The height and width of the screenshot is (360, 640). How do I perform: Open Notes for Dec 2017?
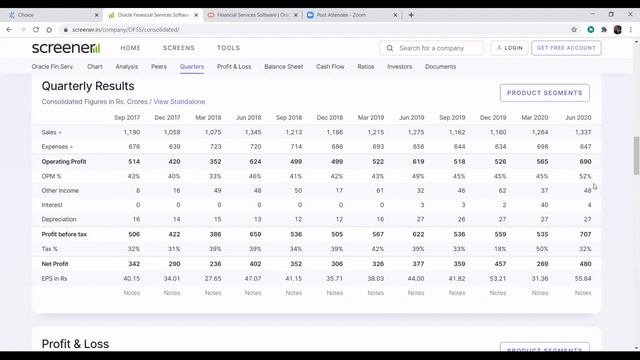[172, 293]
